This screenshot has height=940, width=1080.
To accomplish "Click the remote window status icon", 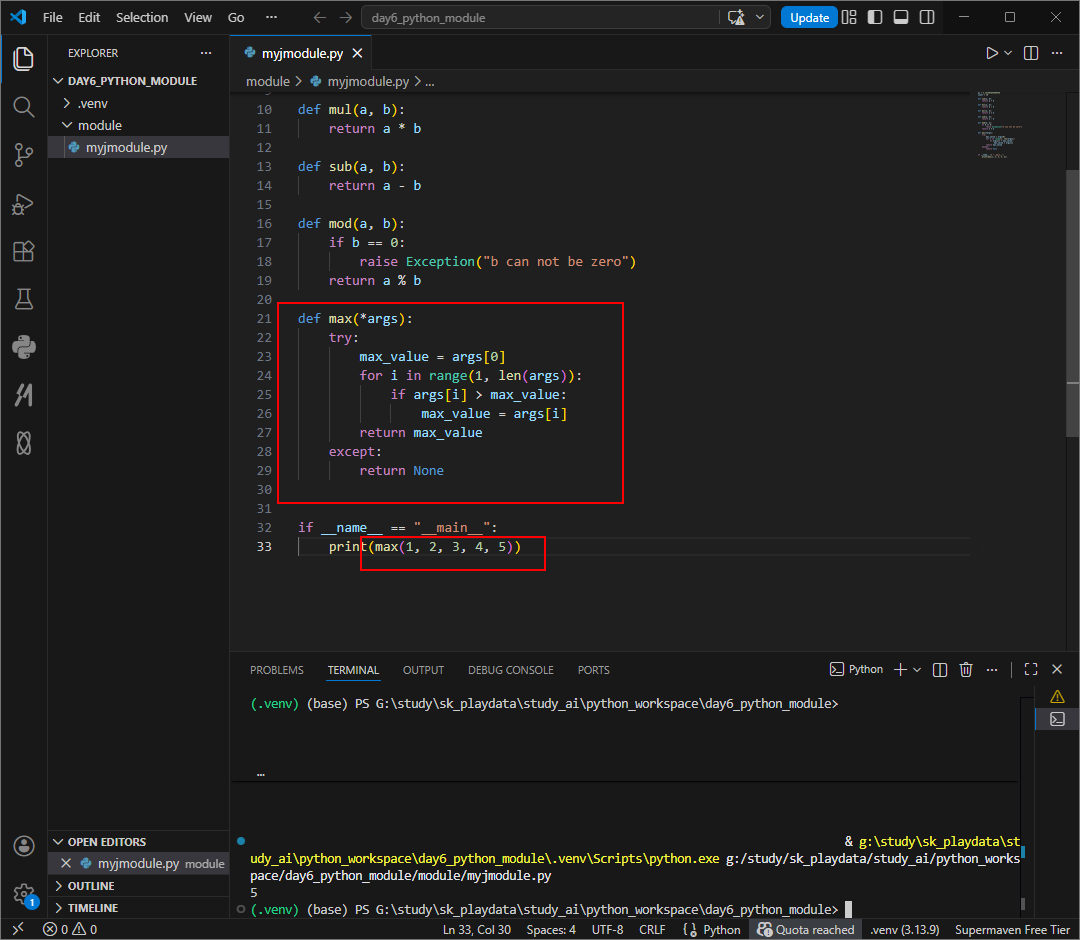I will point(18,929).
